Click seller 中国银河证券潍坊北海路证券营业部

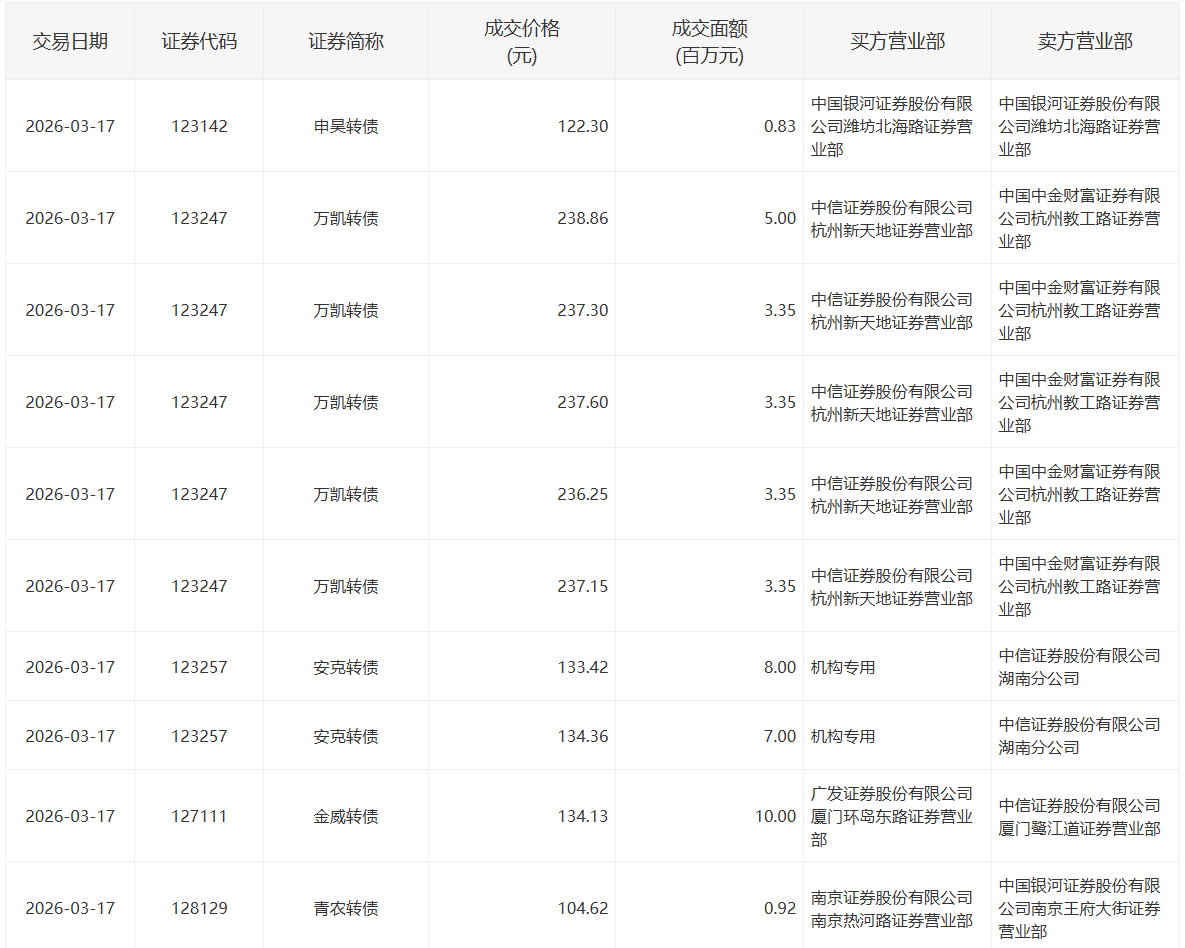[1079, 126]
